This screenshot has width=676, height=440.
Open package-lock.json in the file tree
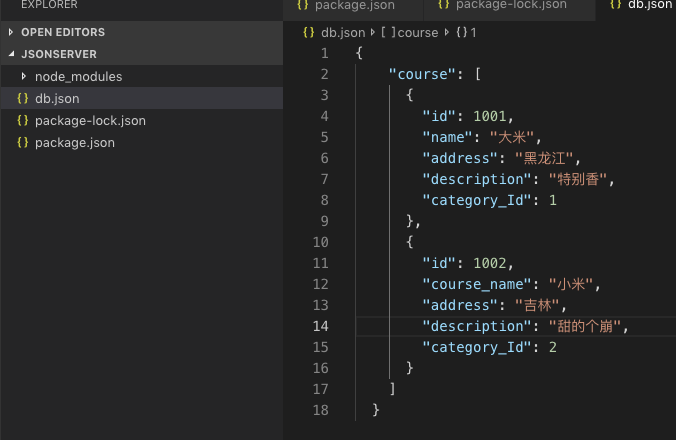[x=90, y=121]
